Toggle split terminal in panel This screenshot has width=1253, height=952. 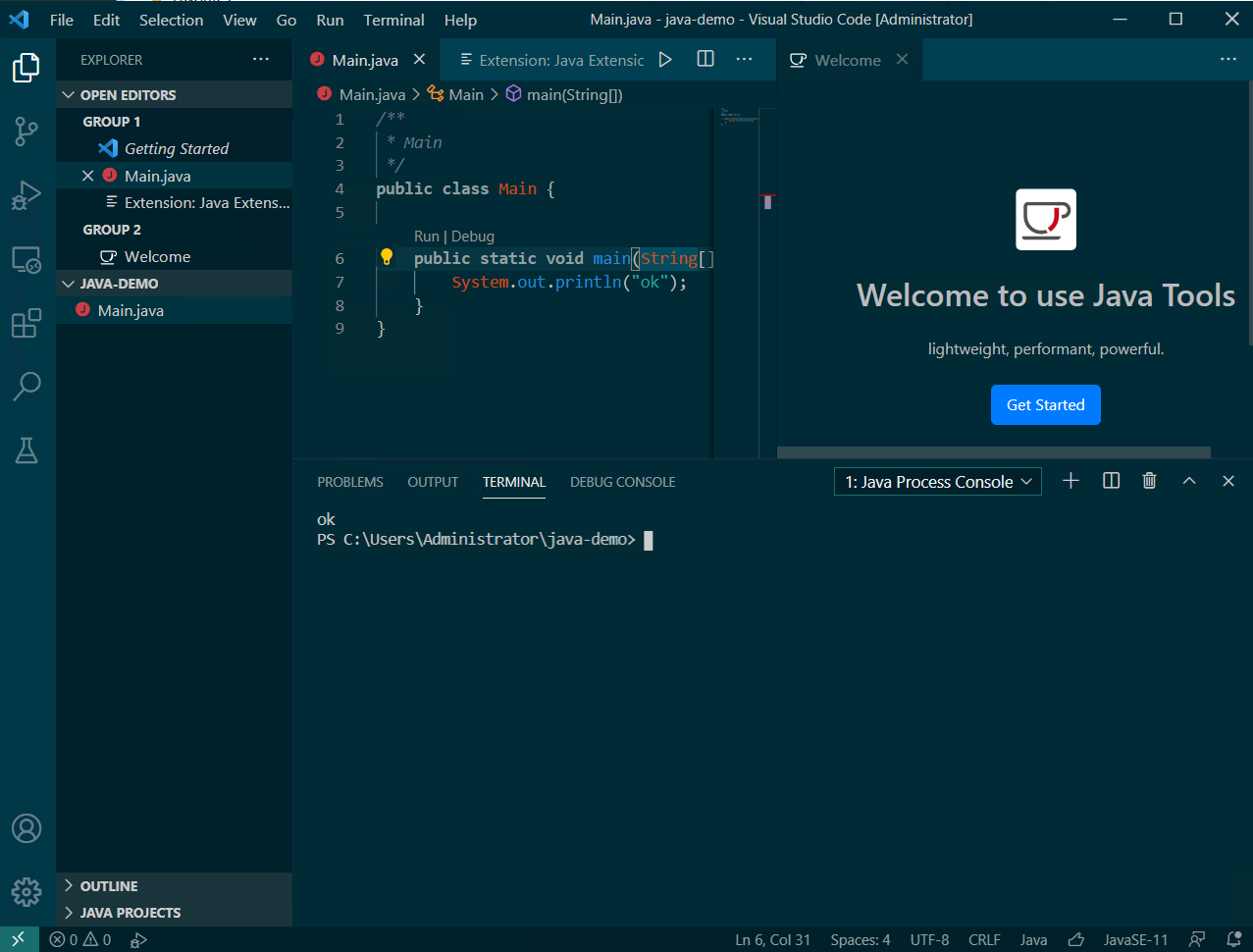tap(1111, 481)
